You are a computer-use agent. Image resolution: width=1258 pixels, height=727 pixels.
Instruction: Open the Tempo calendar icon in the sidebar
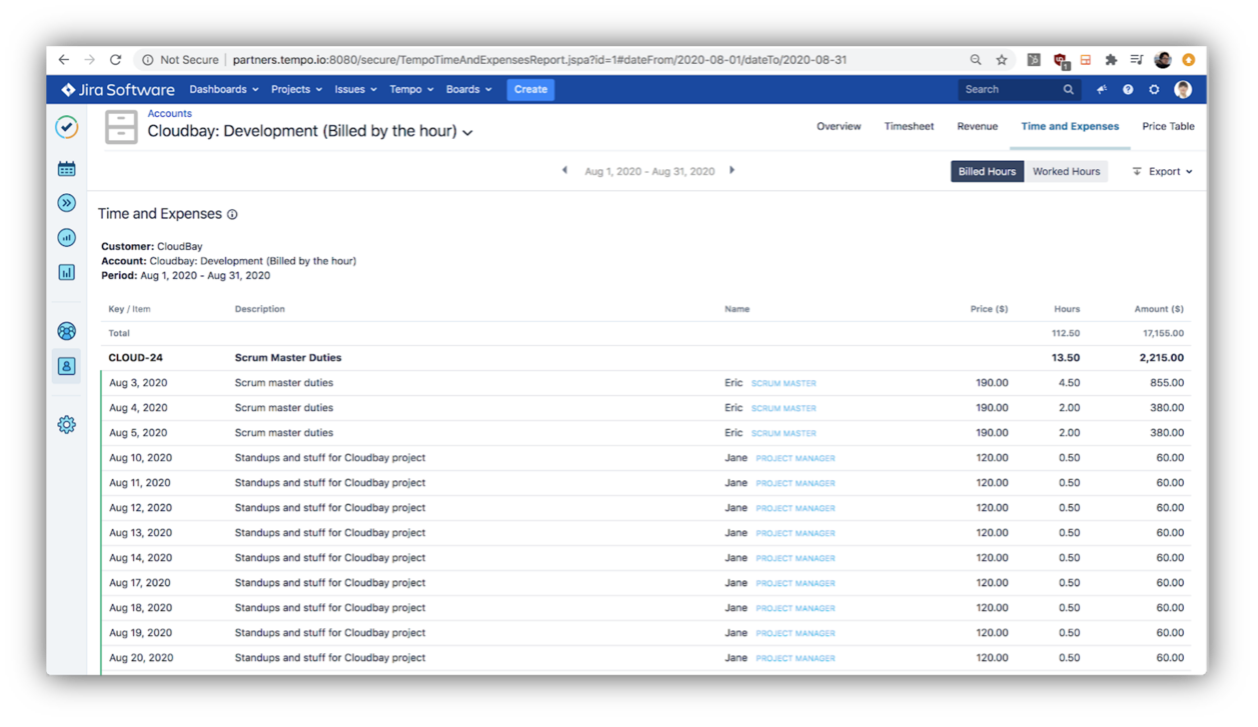click(67, 169)
